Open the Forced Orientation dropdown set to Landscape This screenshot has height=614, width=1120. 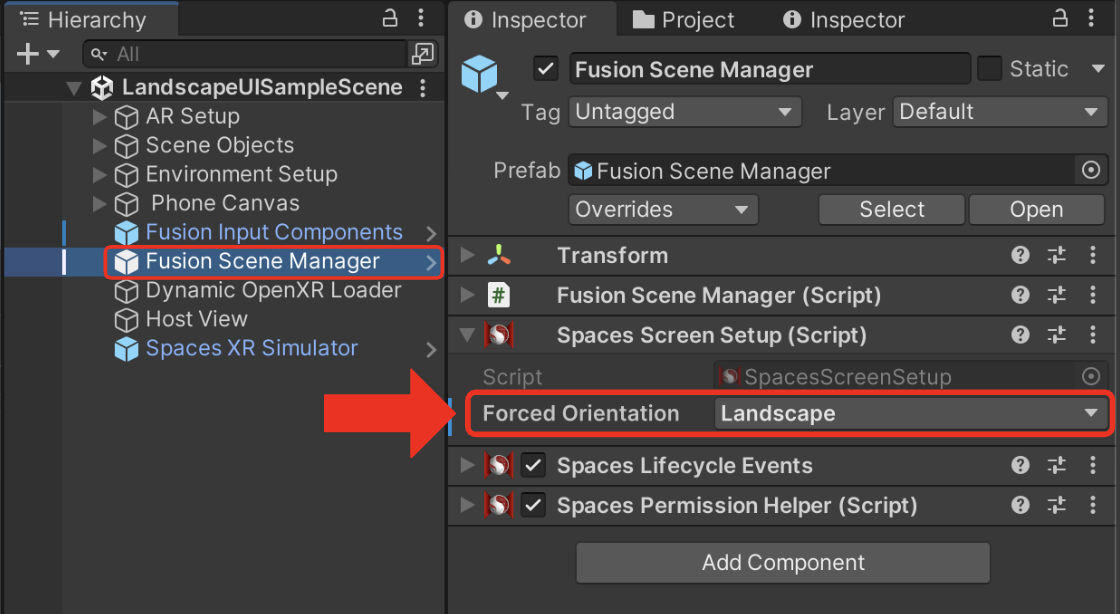(911, 413)
